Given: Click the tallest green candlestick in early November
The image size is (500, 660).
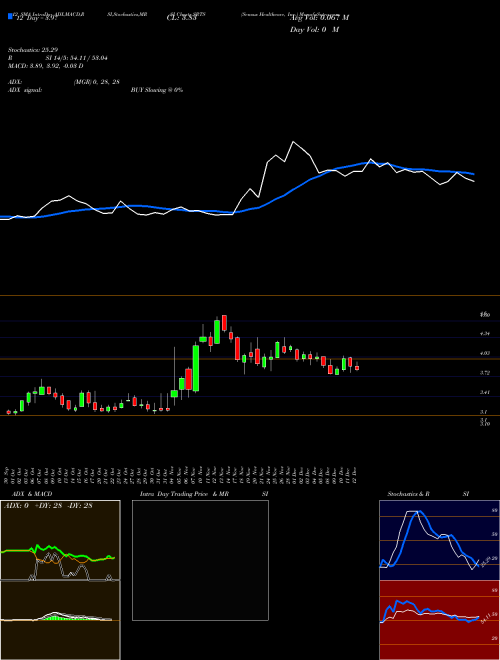Looking at the screenshot, I should [x=196, y=368].
